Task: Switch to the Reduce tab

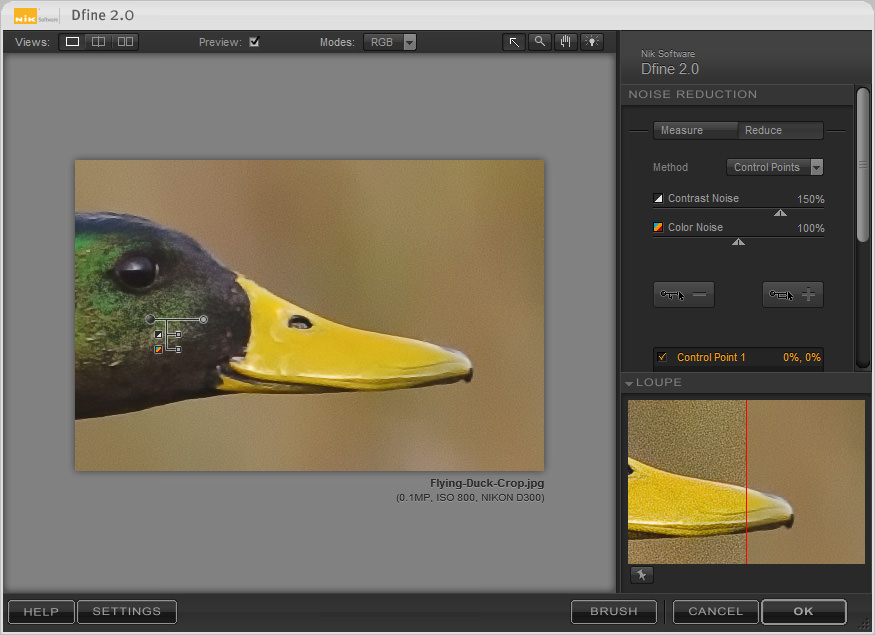Action: 781,130
